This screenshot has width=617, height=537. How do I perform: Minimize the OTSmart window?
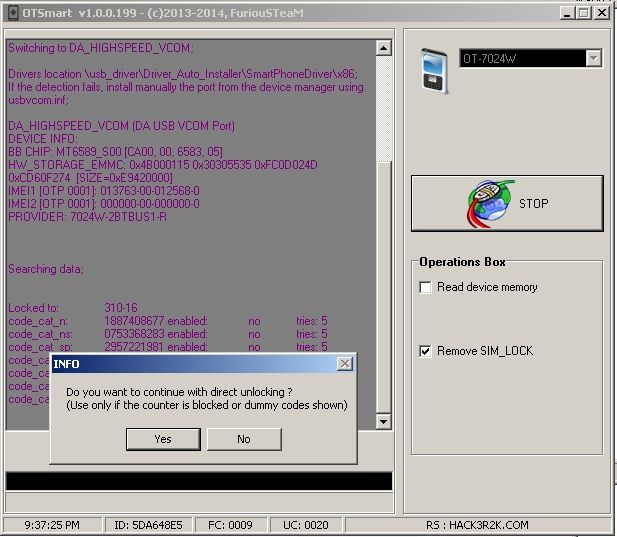[566, 12]
